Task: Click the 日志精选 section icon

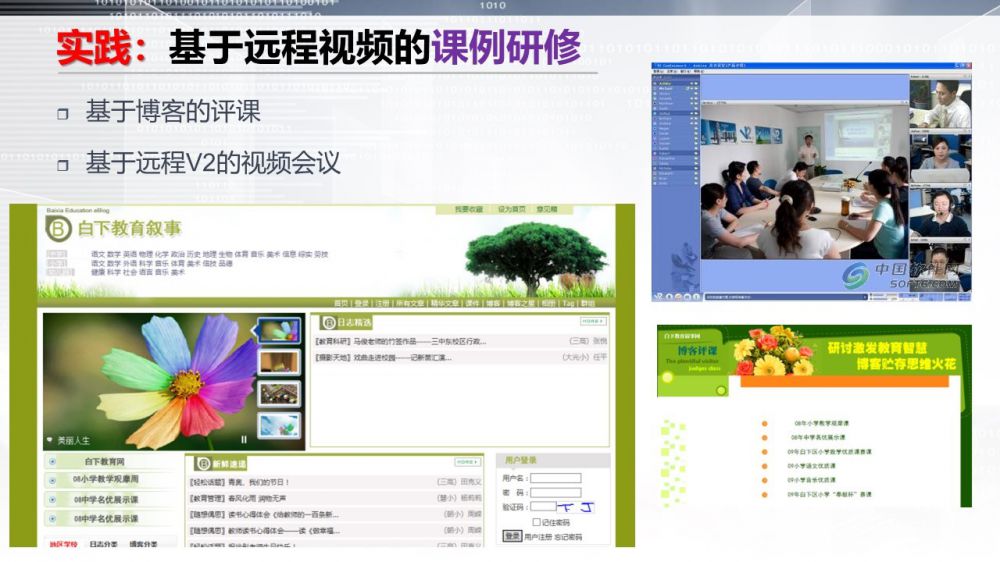Action: pyautogui.click(x=326, y=322)
